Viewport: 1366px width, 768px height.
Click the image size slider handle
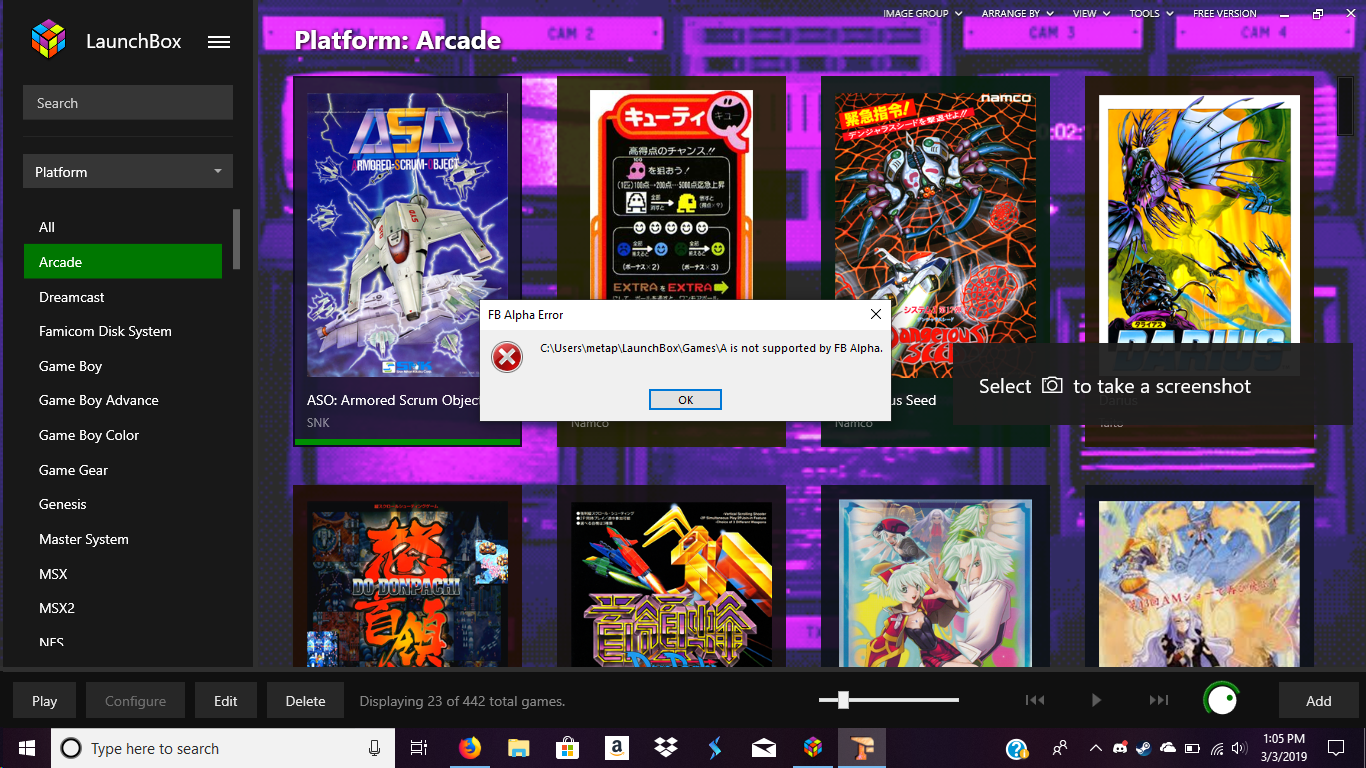click(843, 700)
